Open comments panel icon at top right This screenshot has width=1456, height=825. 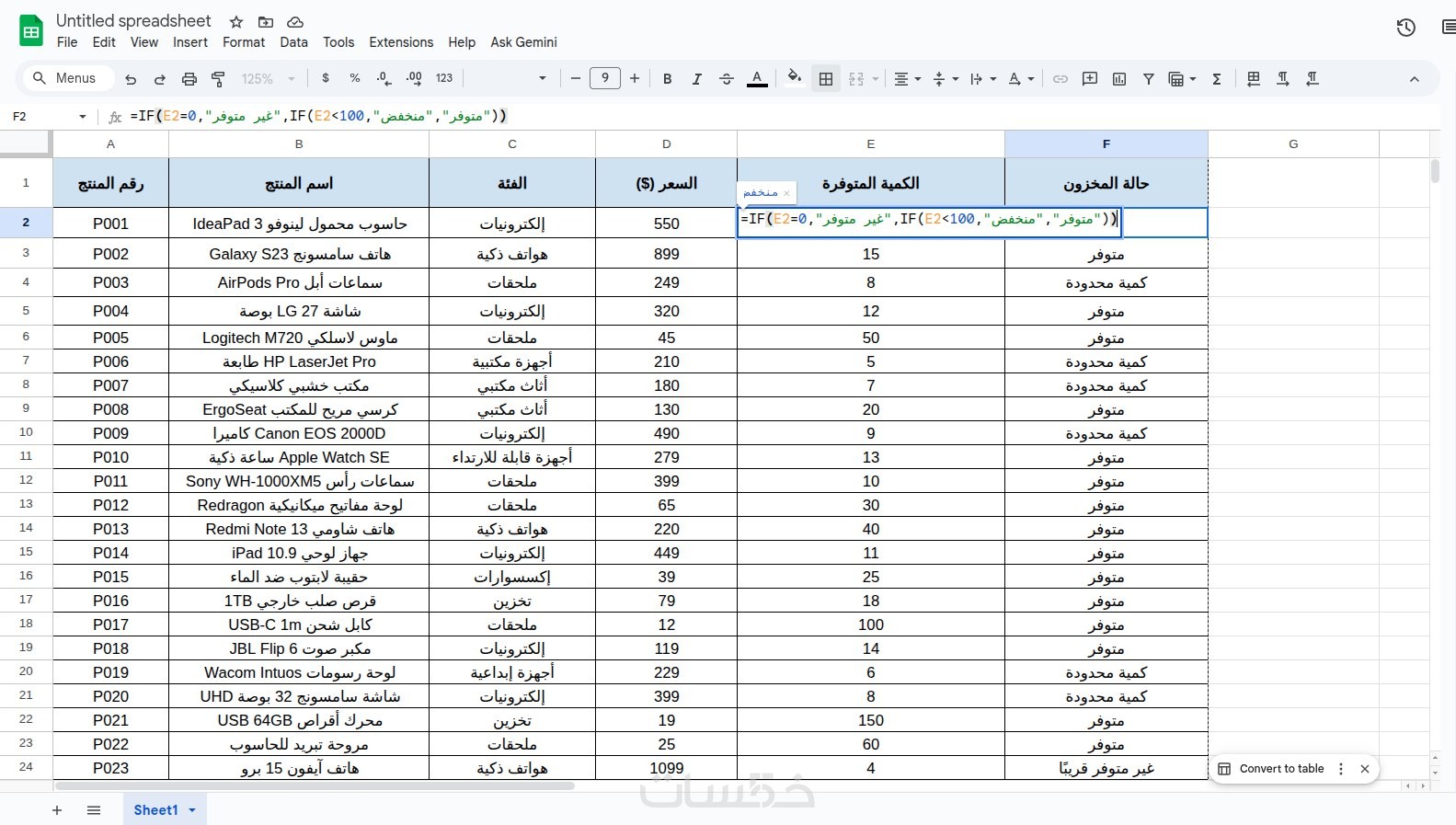pyautogui.click(x=1449, y=28)
